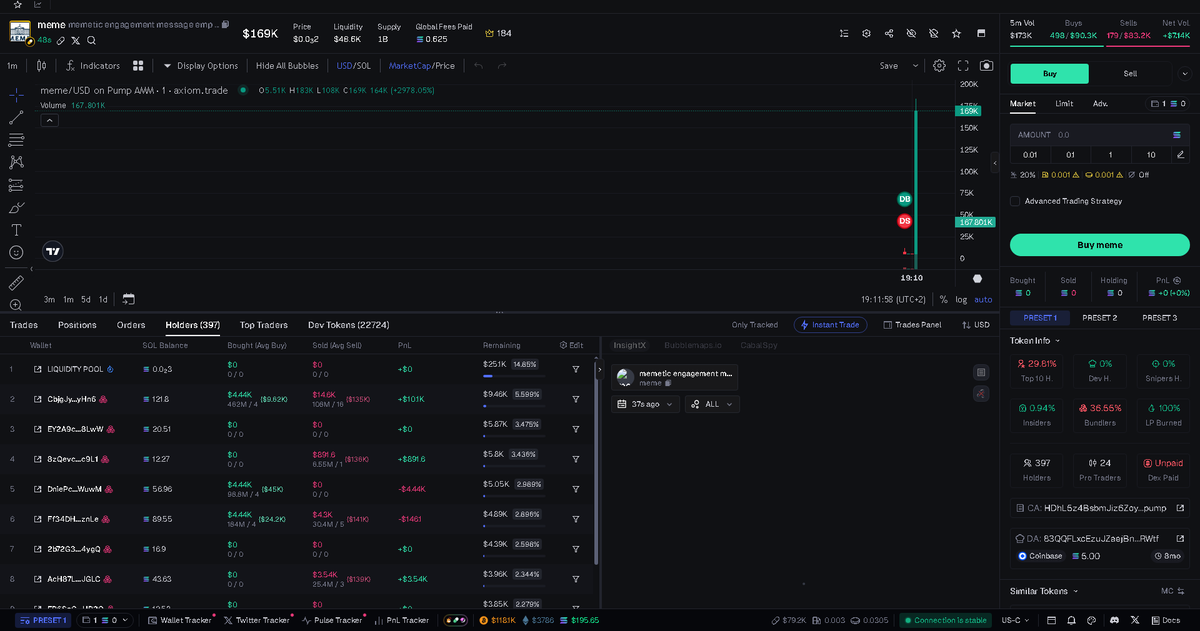Screen dimensions: 1200x631
Task: Favorite the token with the star icon
Action: [x=956, y=33]
